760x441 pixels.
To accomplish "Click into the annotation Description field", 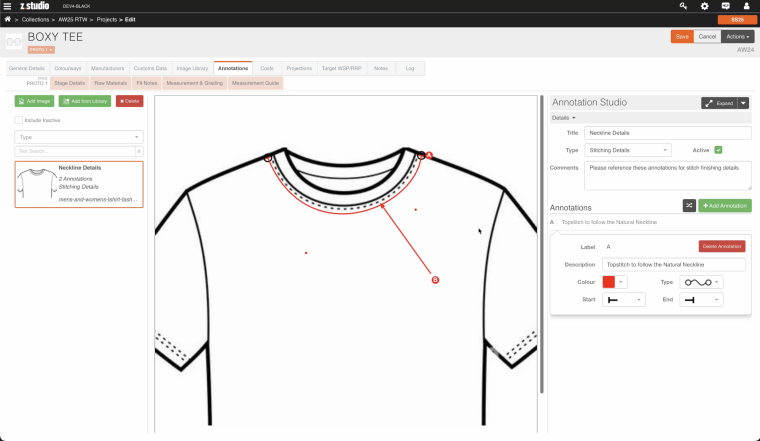I will (674, 265).
